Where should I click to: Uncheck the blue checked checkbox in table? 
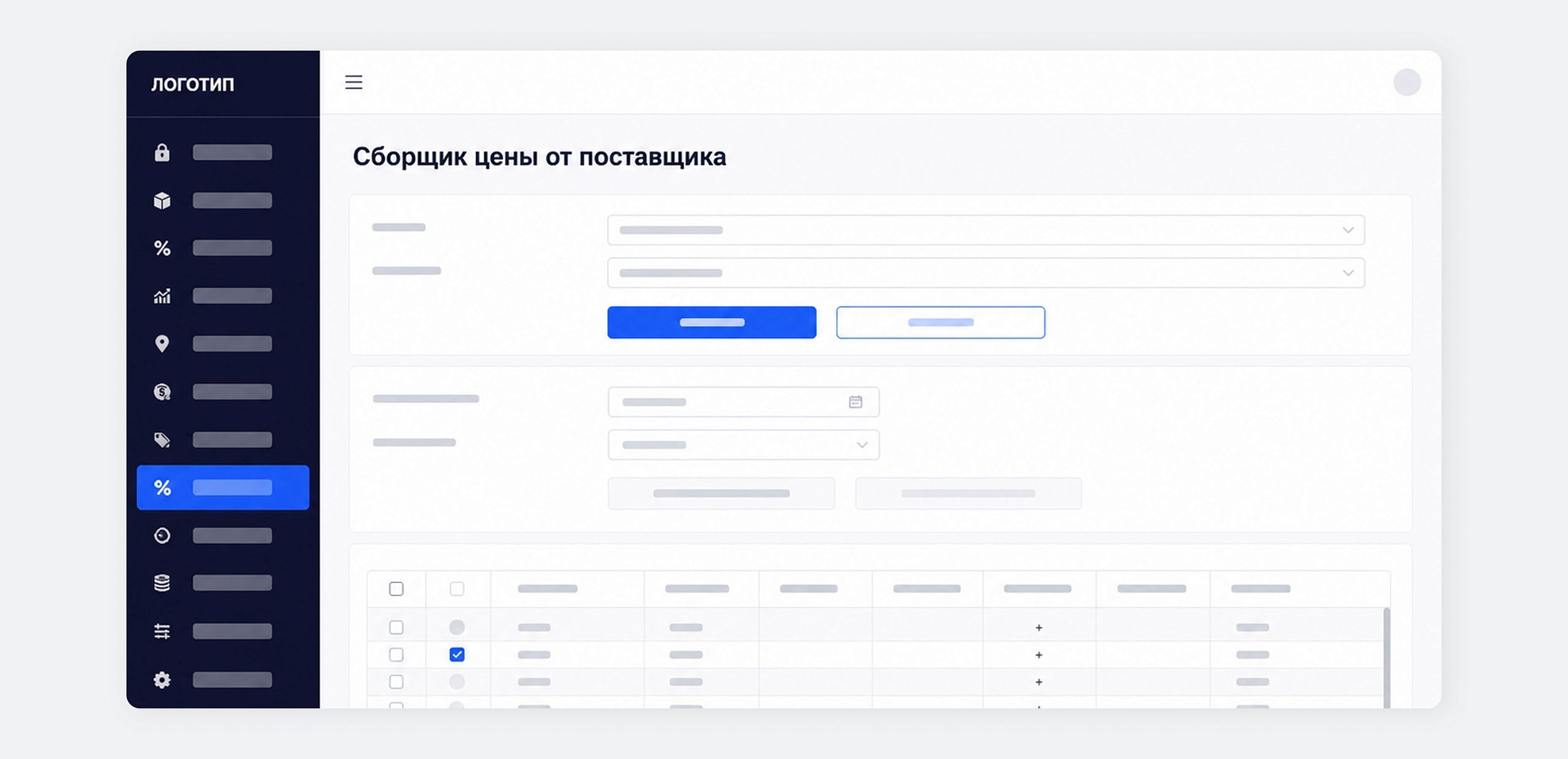click(x=457, y=654)
